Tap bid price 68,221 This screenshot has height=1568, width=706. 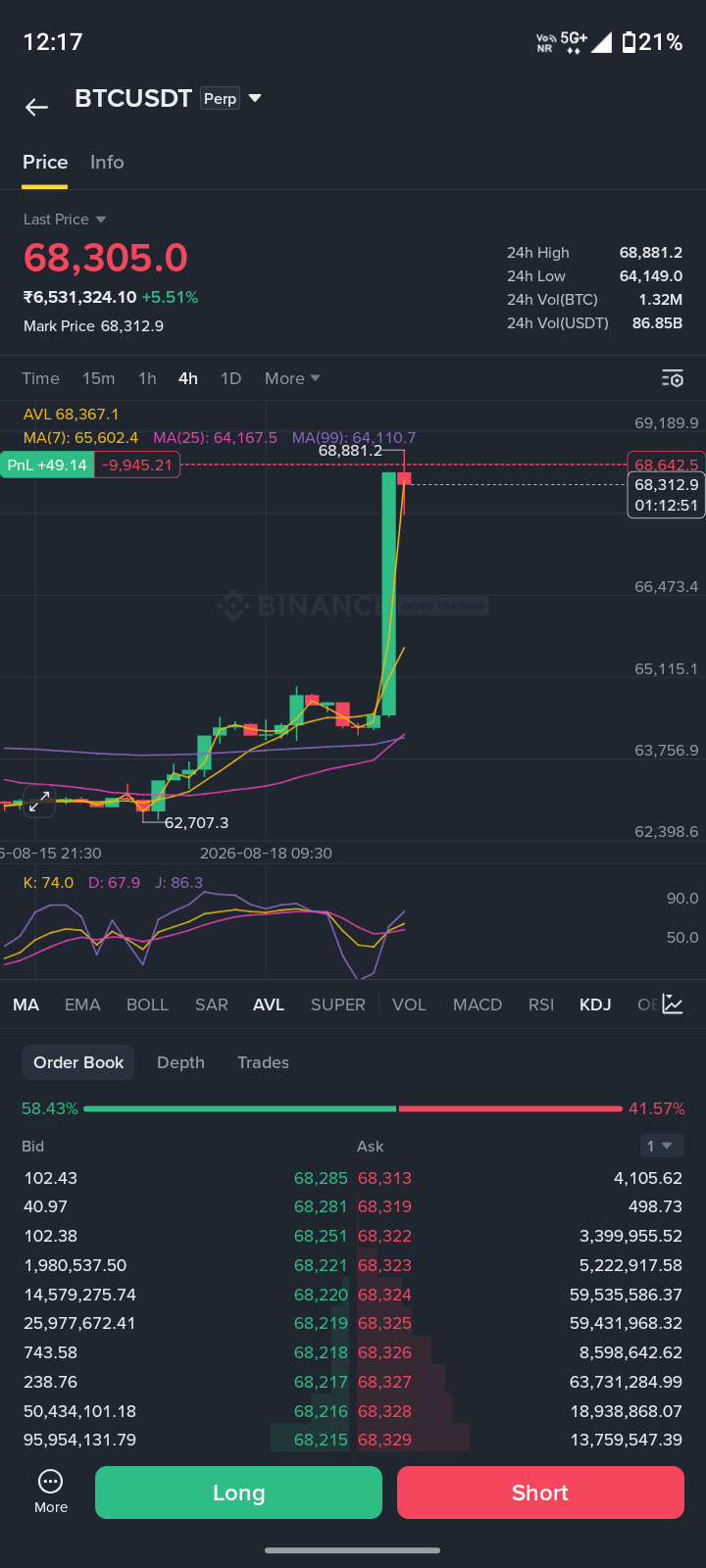[x=321, y=1265]
